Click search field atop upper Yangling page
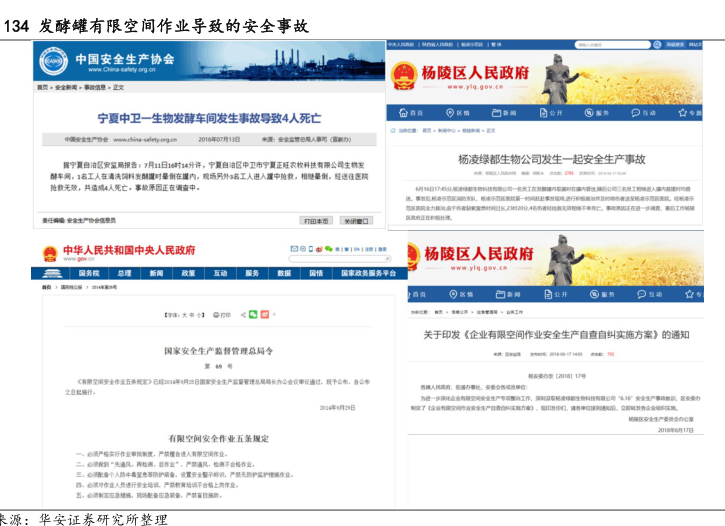Screen dimensions: 725x526 tap(612, 45)
